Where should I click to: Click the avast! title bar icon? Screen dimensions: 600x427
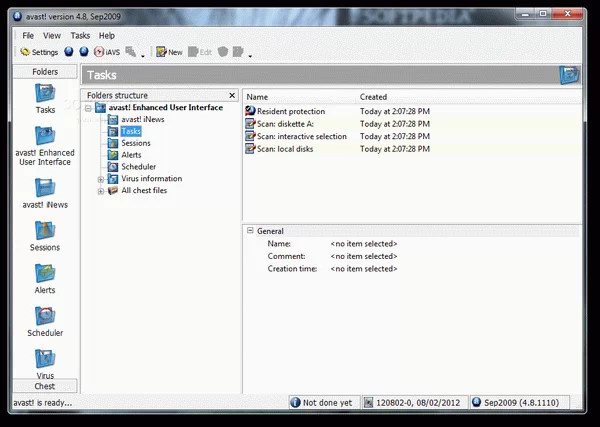coord(18,16)
